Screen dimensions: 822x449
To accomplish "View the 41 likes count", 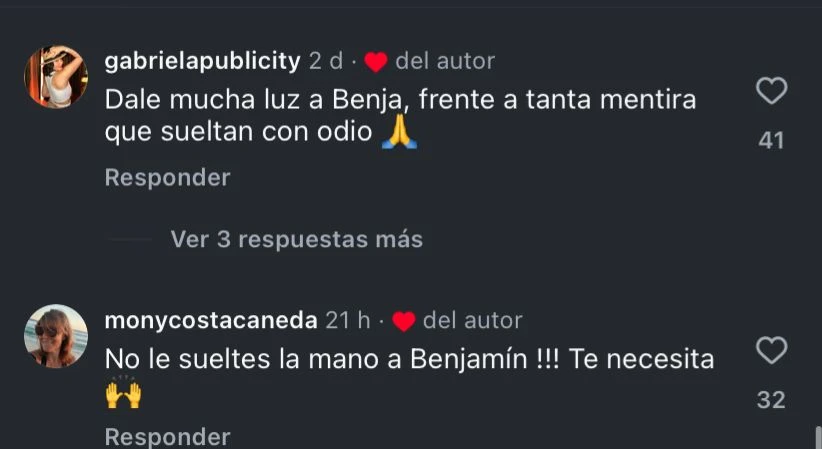I will tap(771, 141).
